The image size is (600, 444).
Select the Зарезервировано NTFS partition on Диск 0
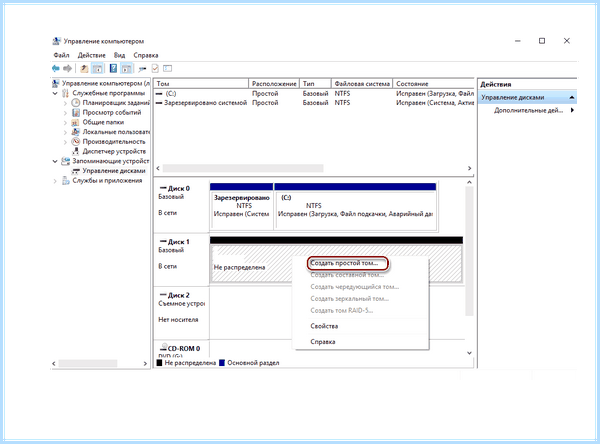[x=241, y=207]
